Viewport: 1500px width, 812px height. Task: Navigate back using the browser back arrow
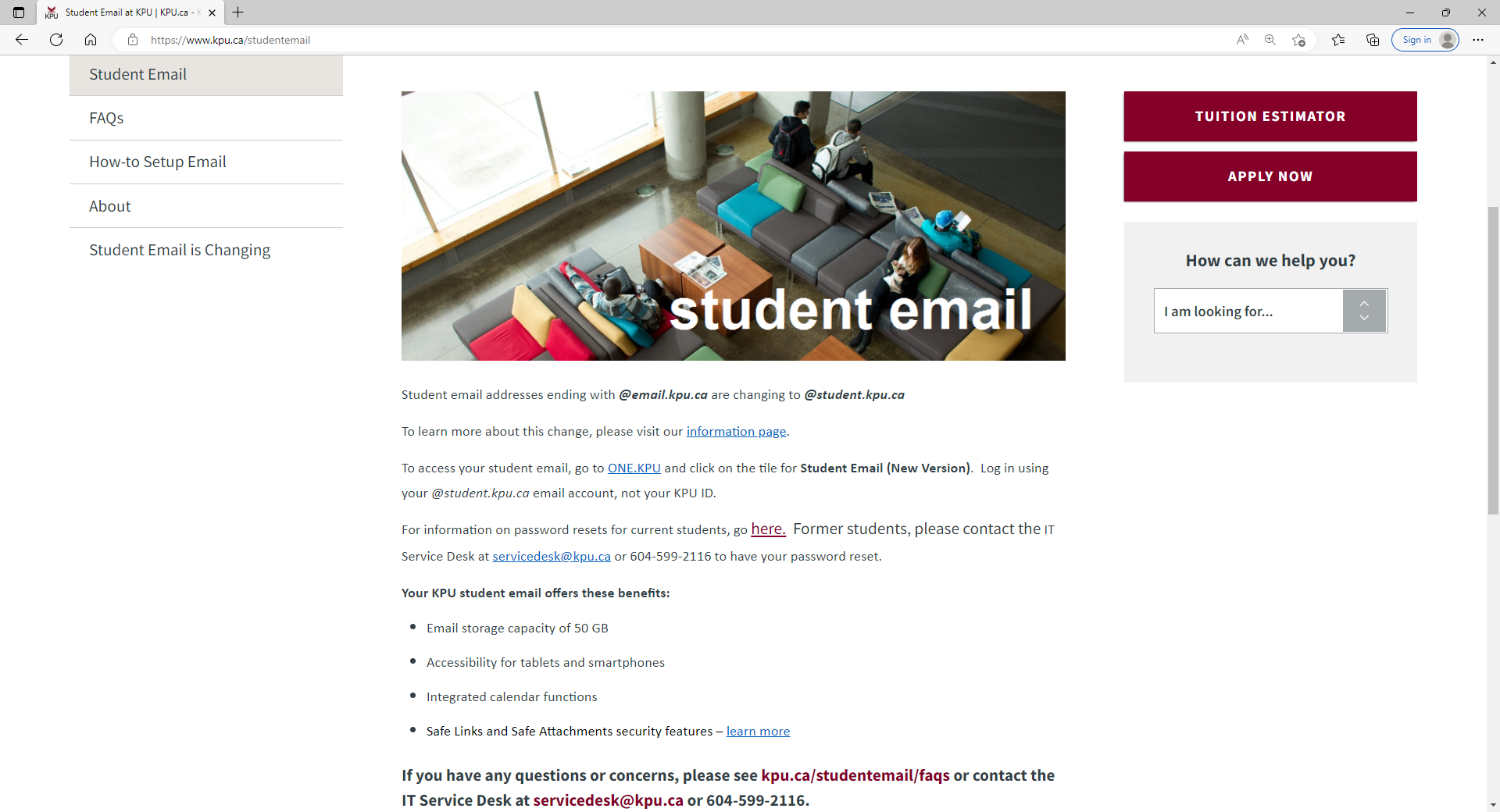[x=21, y=40]
